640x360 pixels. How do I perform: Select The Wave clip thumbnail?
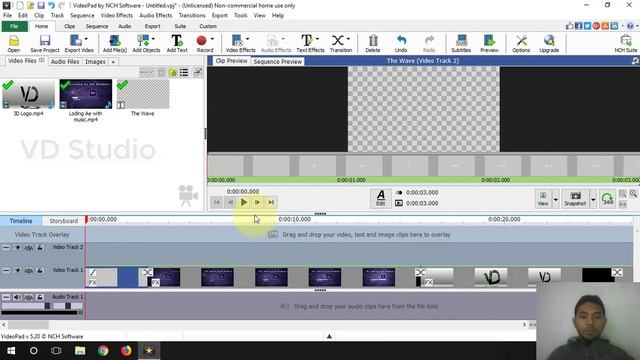click(x=142, y=94)
